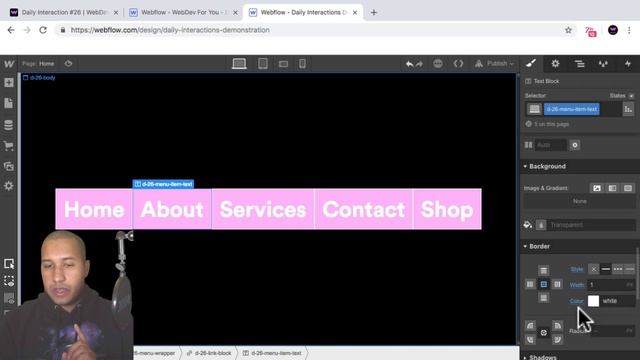The width and height of the screenshot is (640, 360).
Task: Open the Transparent background color swatch
Action: pos(541,225)
